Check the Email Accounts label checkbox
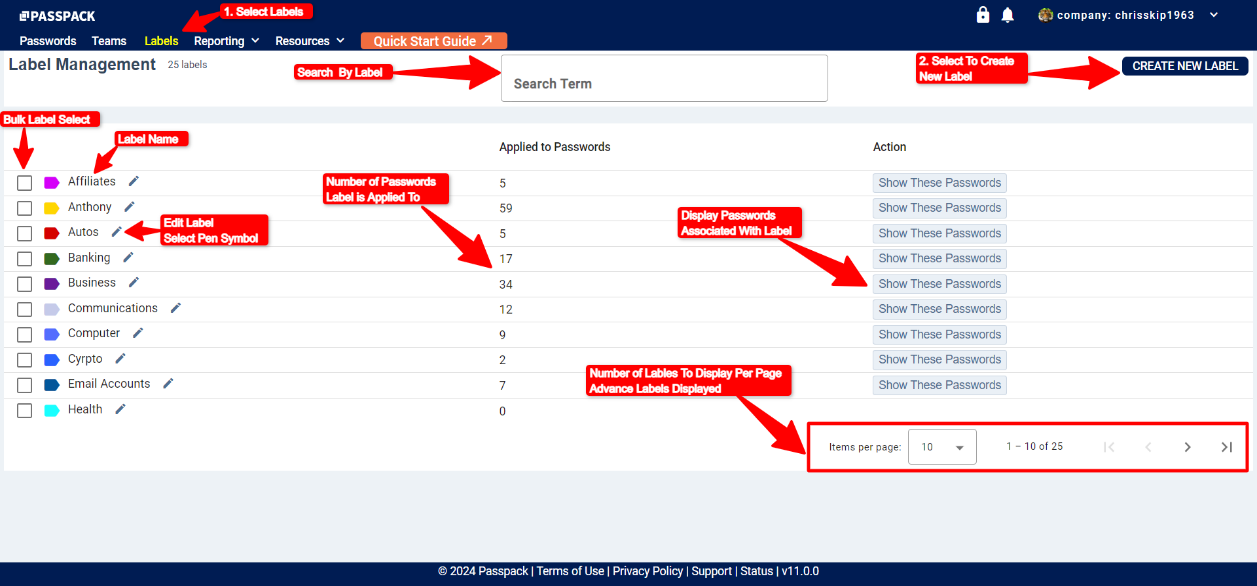1257x586 pixels. tap(25, 385)
